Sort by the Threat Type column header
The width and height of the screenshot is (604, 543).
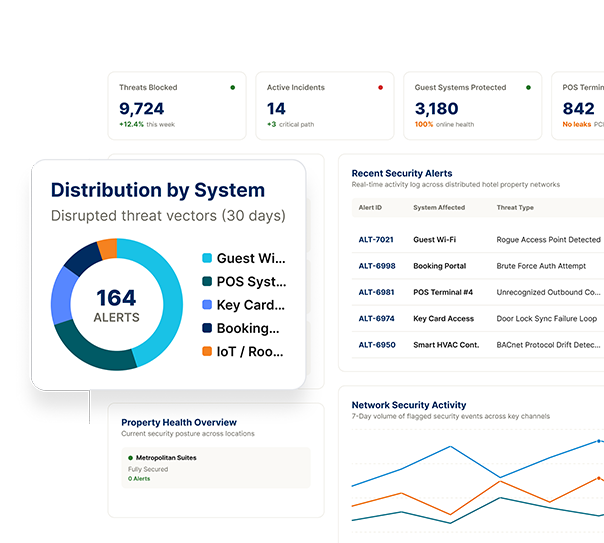(x=515, y=208)
